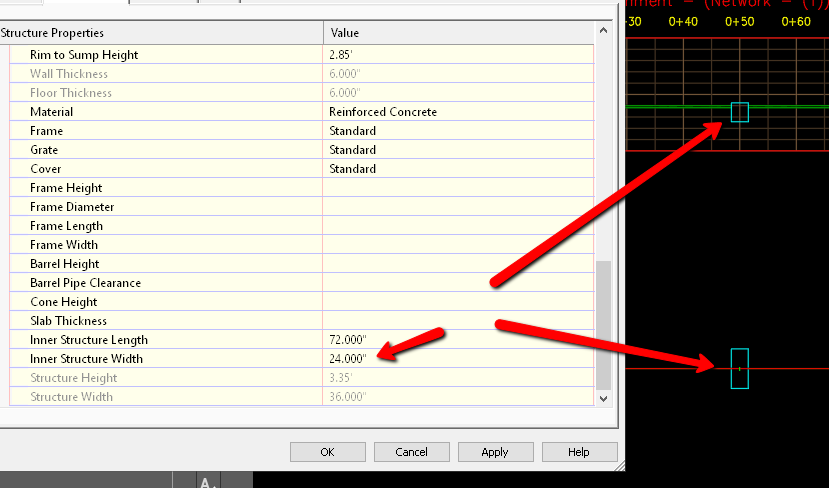The width and height of the screenshot is (829, 488).
Task: Select the Cover property label
Action: tap(45, 169)
